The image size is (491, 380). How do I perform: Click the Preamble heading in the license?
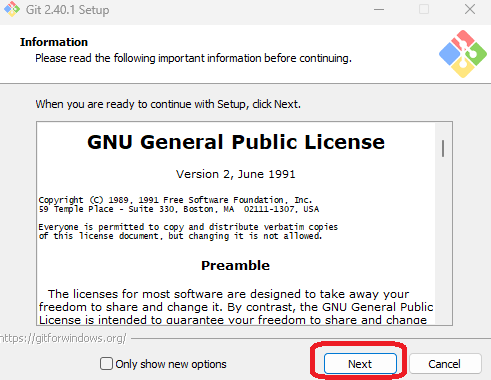click(235, 265)
